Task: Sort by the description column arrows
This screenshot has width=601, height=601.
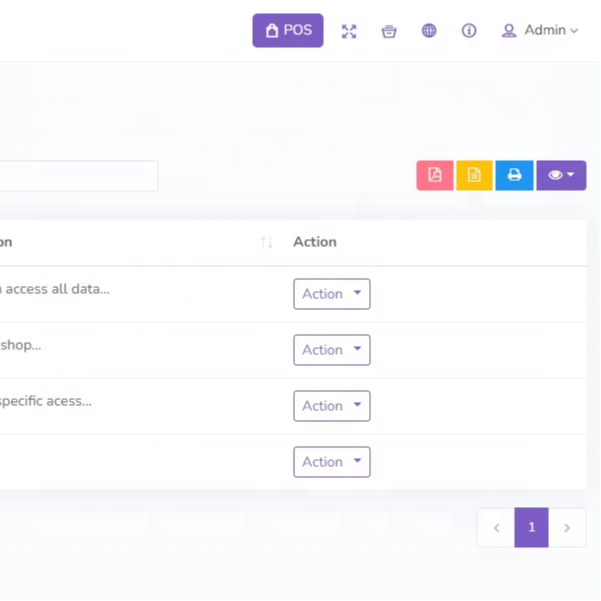Action: pyautogui.click(x=266, y=242)
